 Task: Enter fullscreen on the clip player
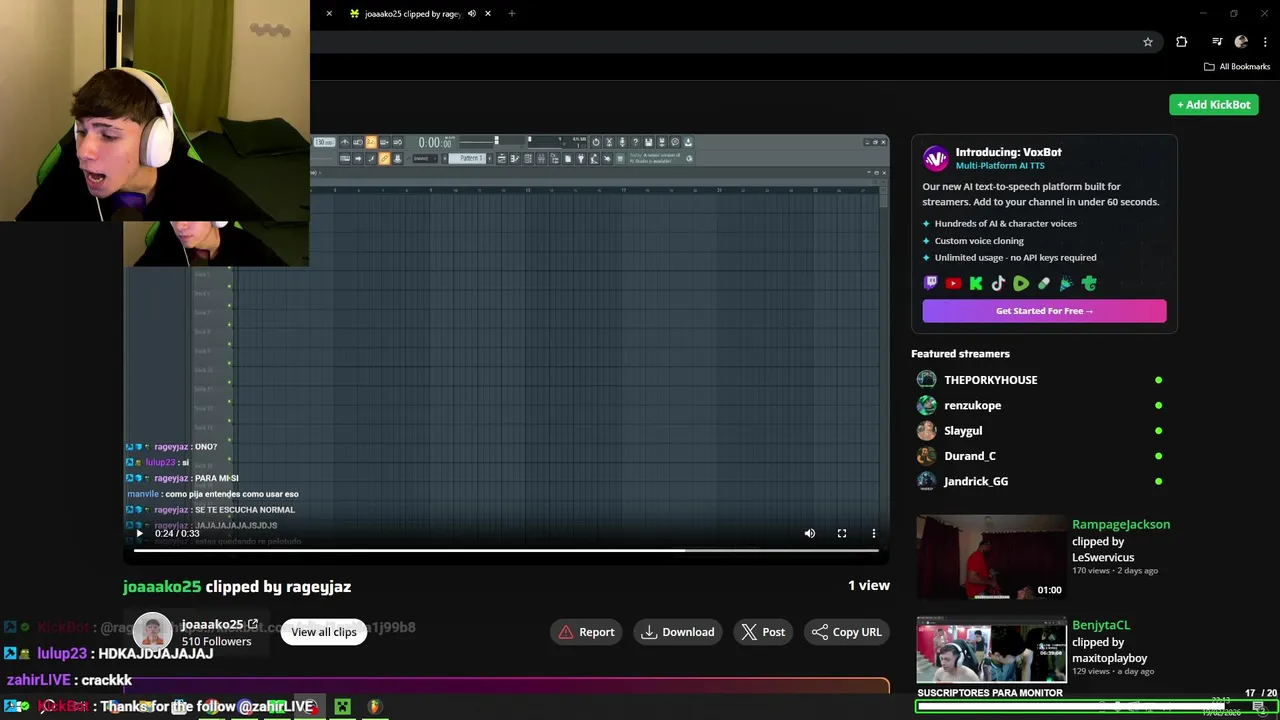coord(842,533)
